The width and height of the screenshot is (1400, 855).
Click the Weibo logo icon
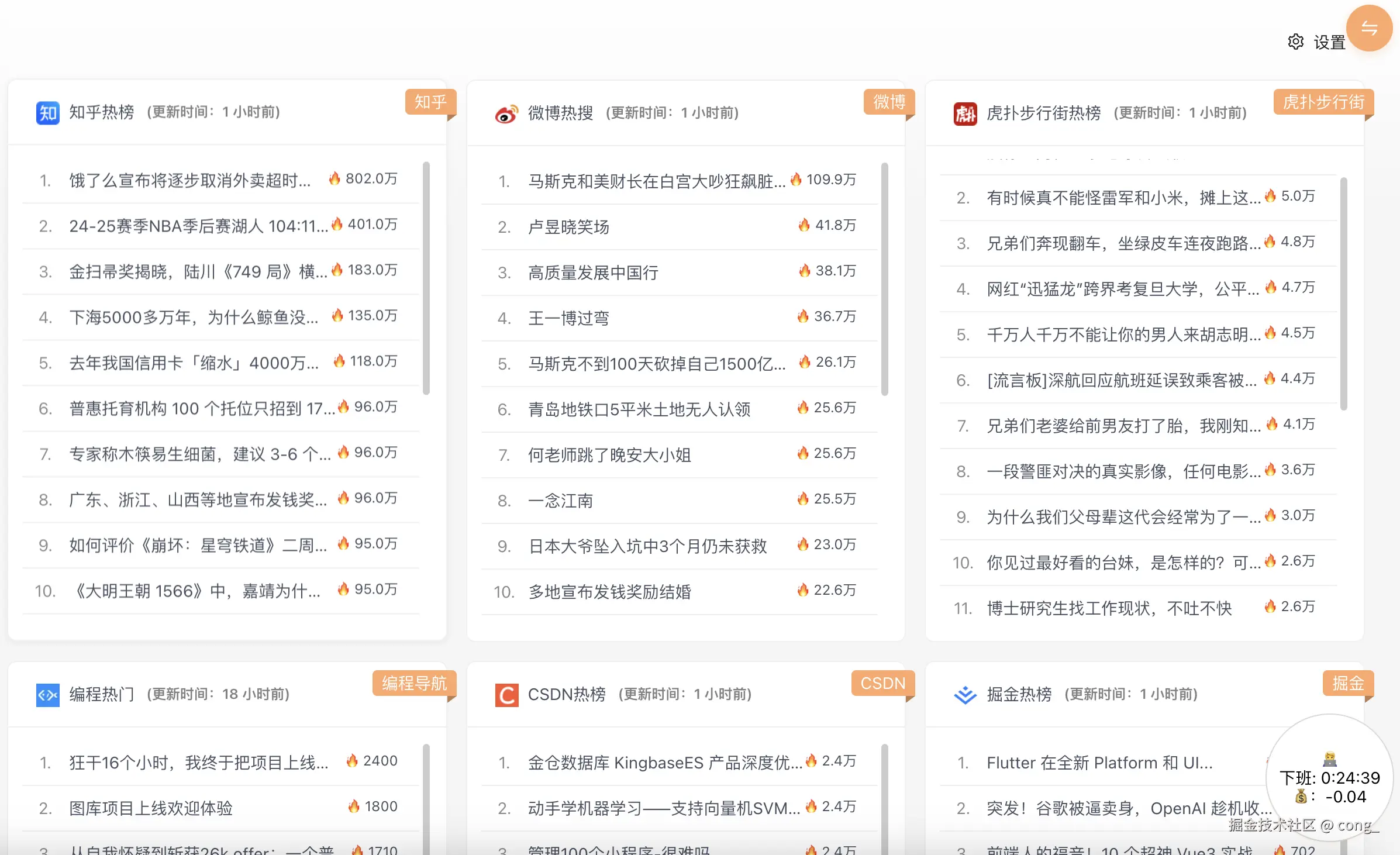click(506, 113)
